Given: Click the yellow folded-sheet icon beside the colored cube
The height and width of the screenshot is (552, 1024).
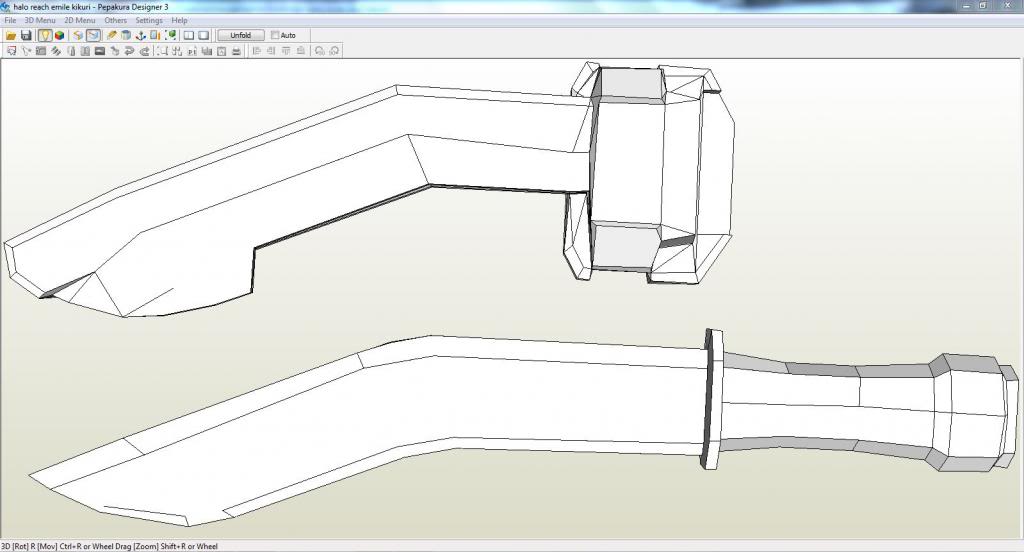Looking at the screenshot, I should coord(78,35).
